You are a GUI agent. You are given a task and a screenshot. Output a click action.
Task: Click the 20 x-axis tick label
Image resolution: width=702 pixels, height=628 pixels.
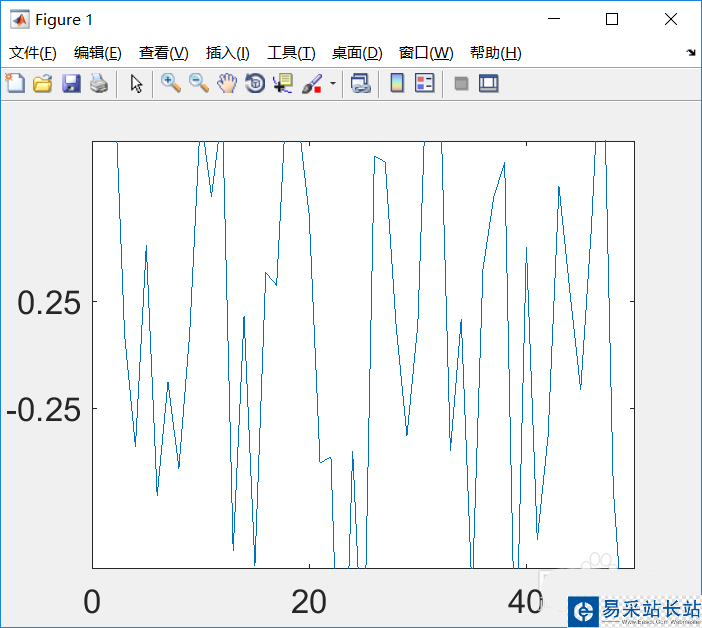[x=308, y=602]
